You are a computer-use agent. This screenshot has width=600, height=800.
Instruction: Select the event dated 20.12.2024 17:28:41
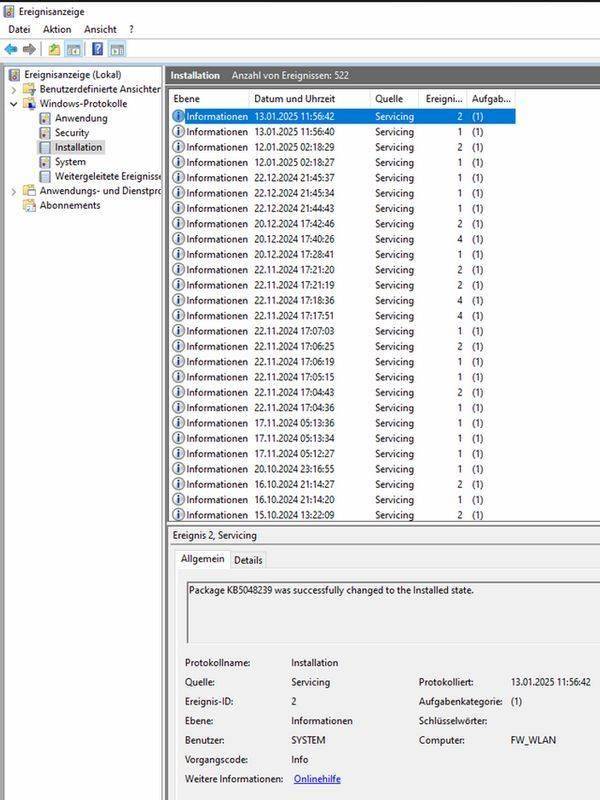coord(343,254)
